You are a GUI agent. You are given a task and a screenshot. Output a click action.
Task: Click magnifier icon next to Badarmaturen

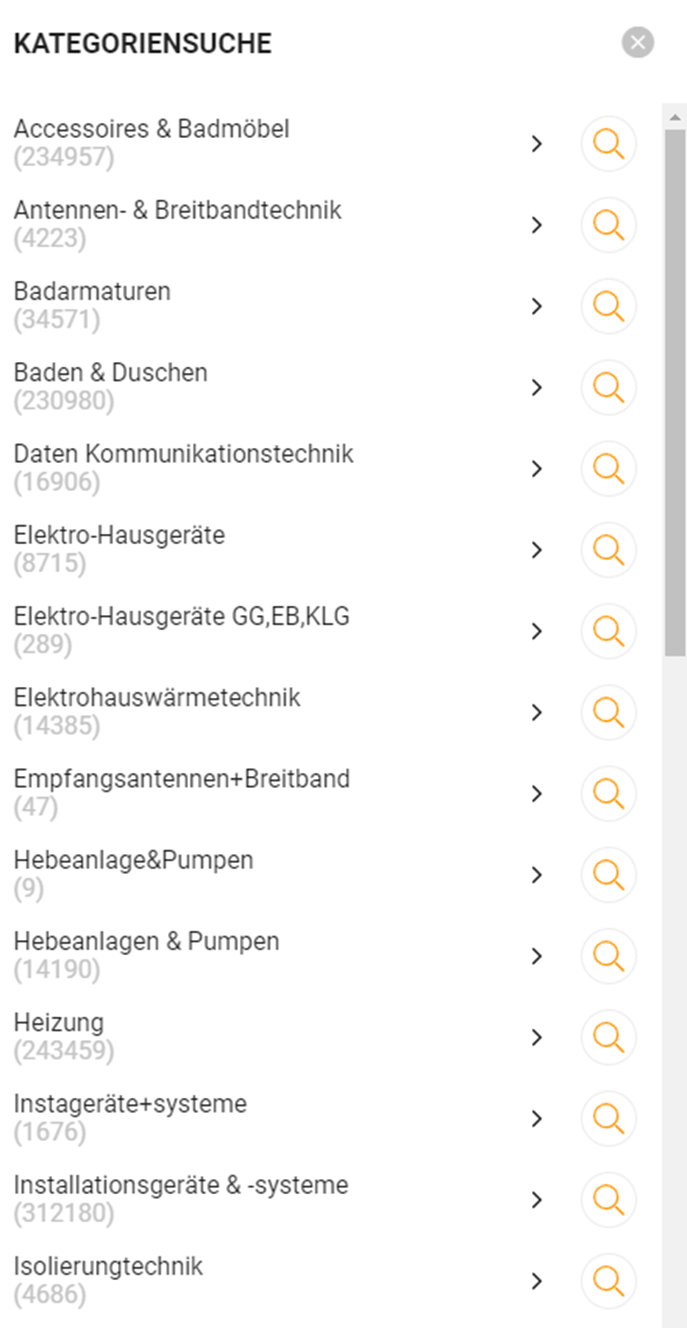608,306
